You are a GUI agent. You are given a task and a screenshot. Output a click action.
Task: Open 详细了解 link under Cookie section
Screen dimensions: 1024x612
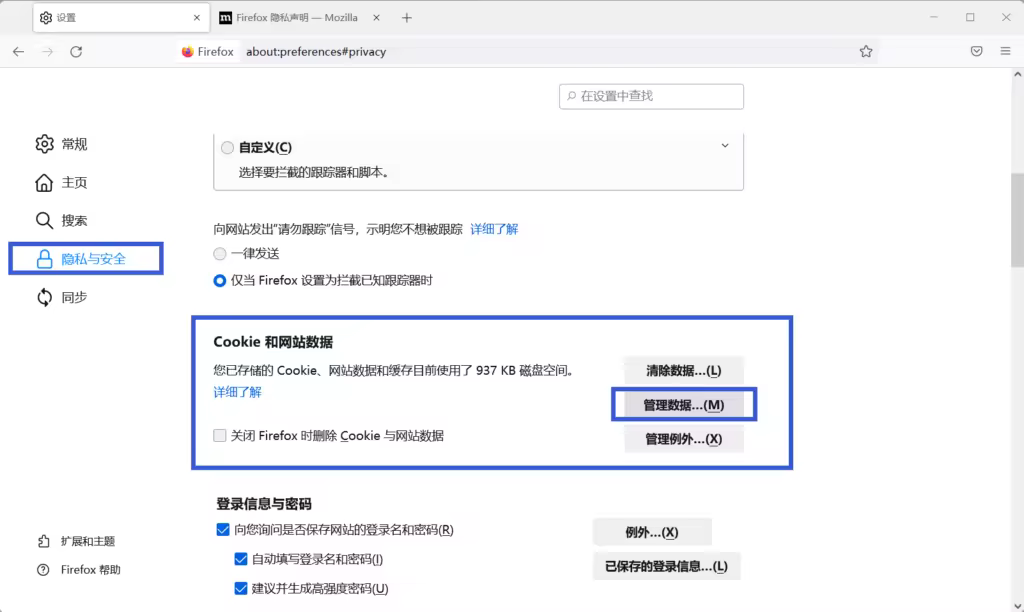(x=237, y=392)
